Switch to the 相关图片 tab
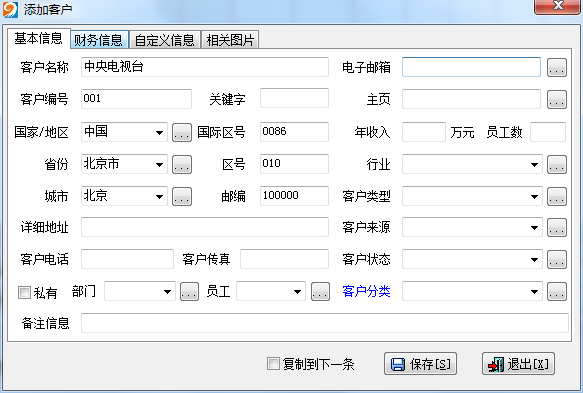Screen dimensions: 583x393 [230, 40]
